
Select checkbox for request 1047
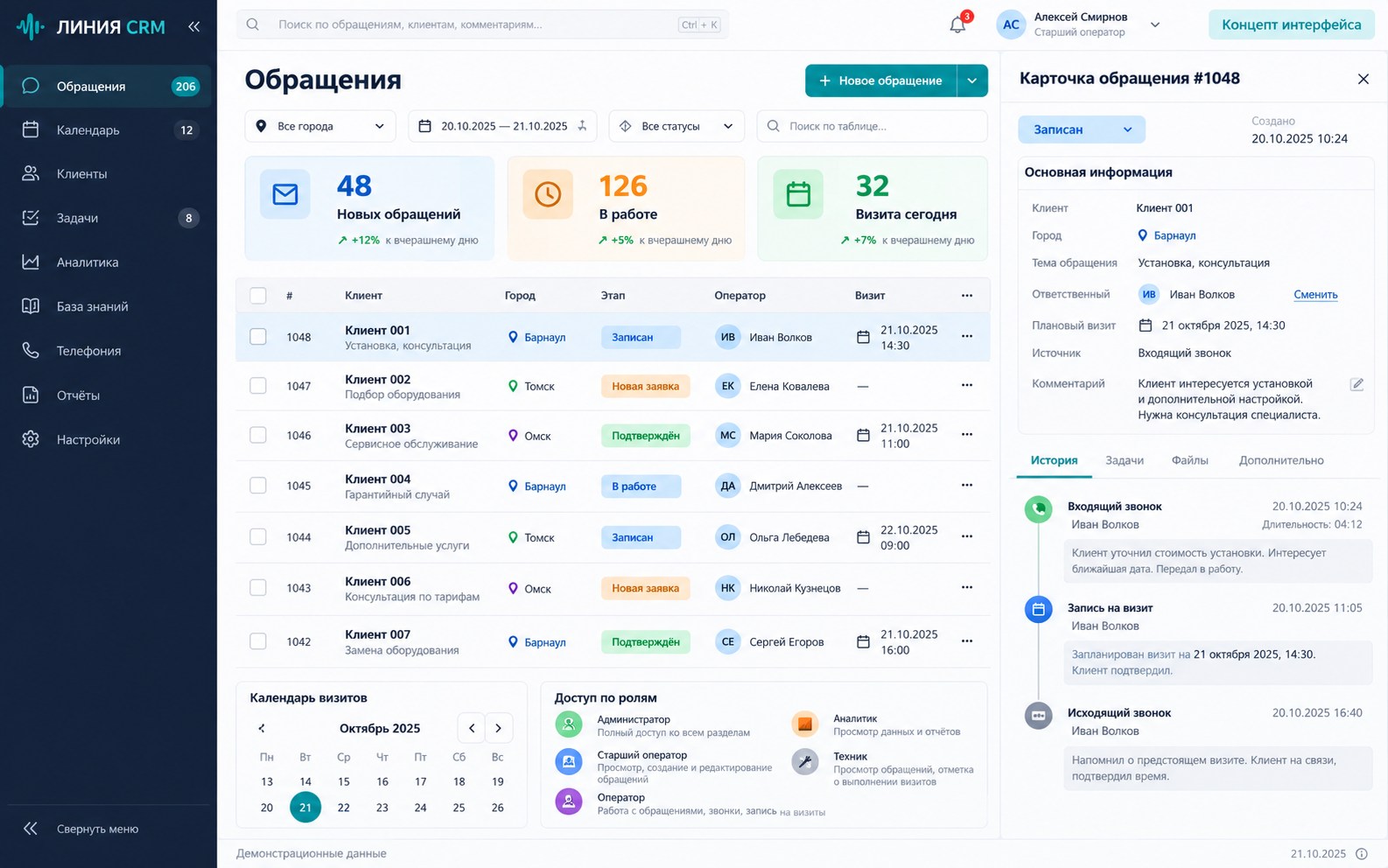point(258,386)
